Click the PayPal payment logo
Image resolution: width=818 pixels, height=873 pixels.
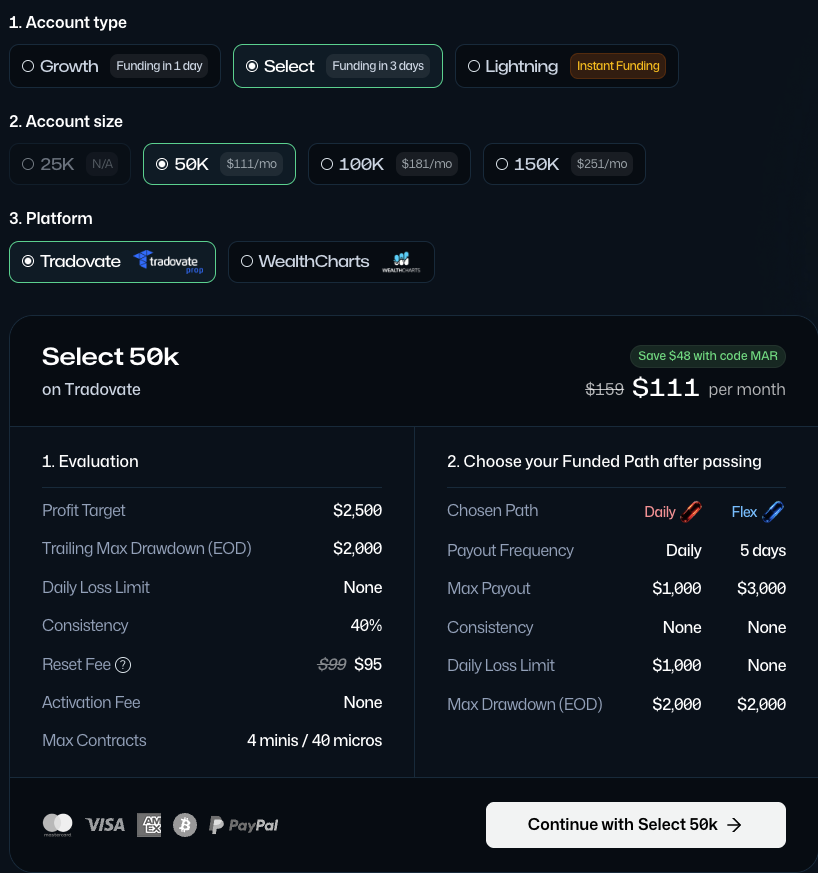pos(243,825)
